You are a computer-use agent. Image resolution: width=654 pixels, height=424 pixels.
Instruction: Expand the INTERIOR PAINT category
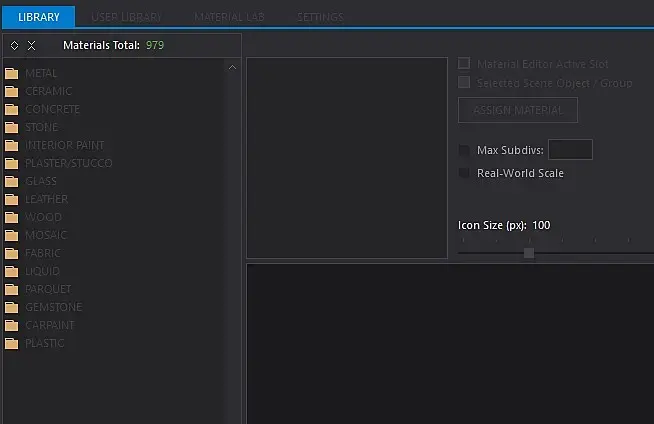click(65, 145)
